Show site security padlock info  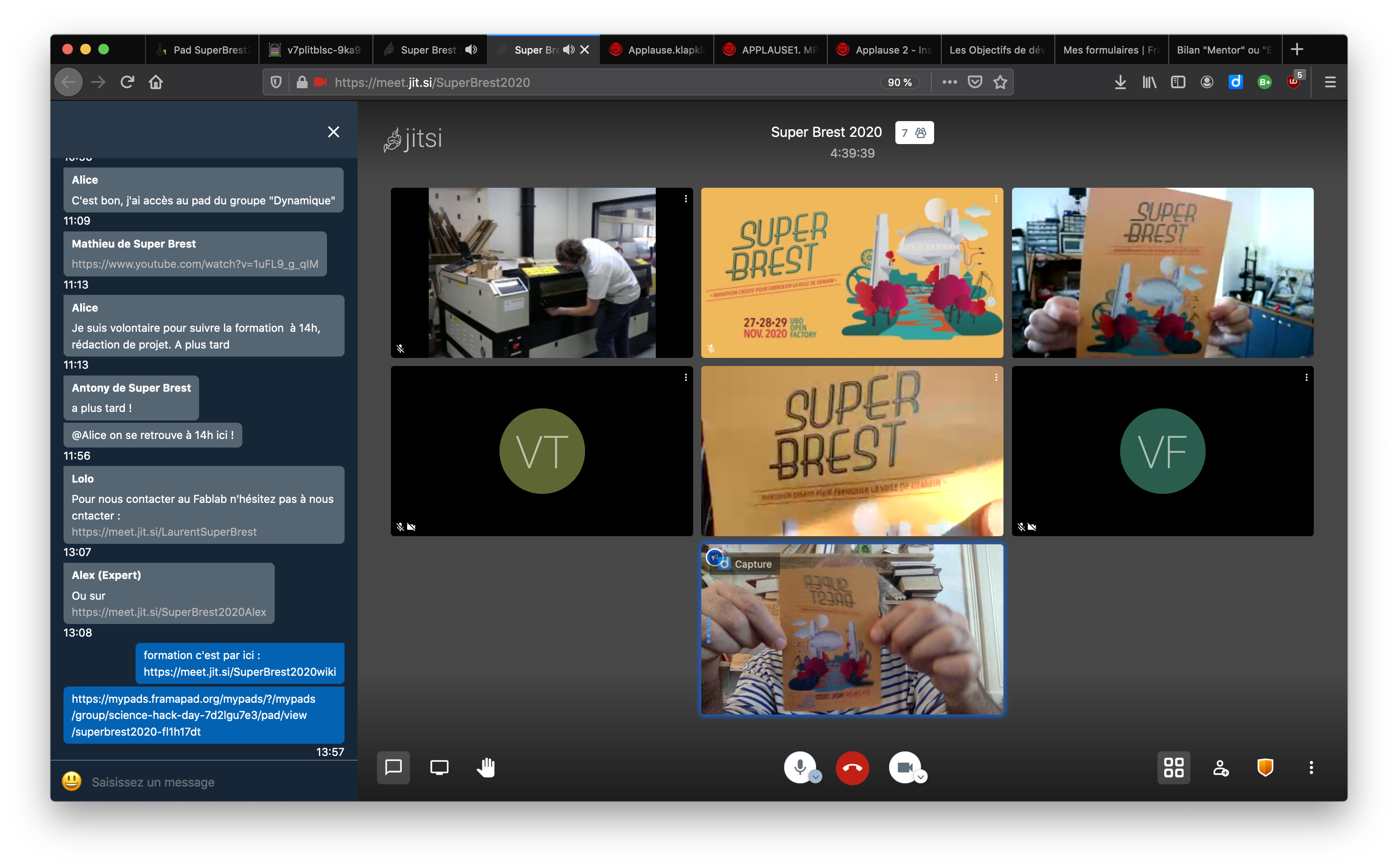tap(301, 82)
